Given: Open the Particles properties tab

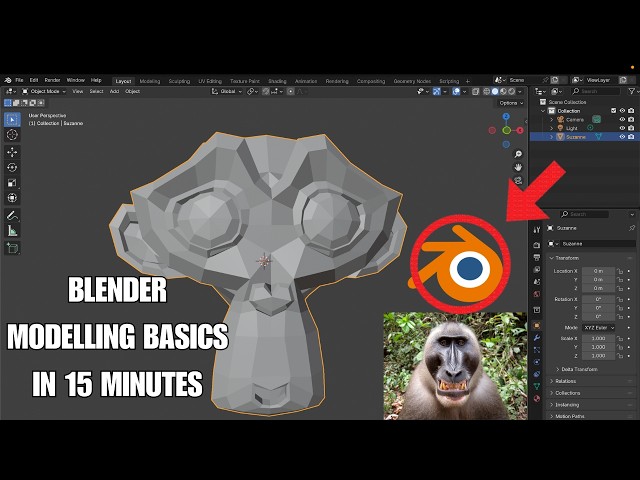Looking at the screenshot, I should click(537, 350).
